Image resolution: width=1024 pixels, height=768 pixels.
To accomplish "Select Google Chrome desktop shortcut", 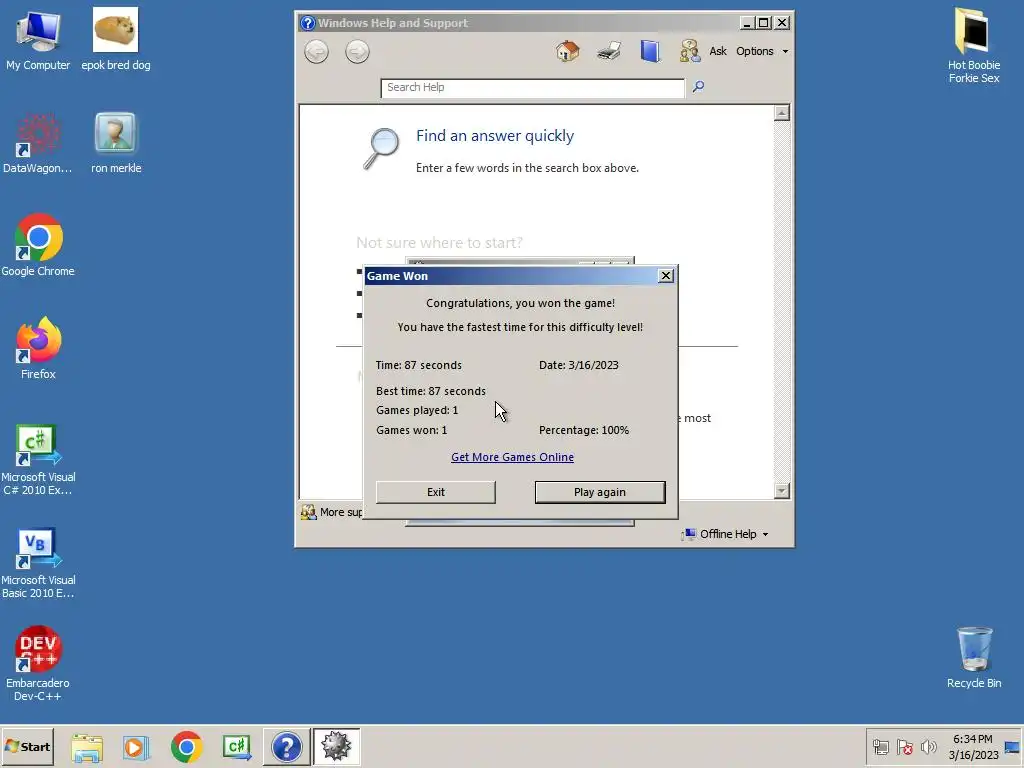I will pyautogui.click(x=38, y=246).
